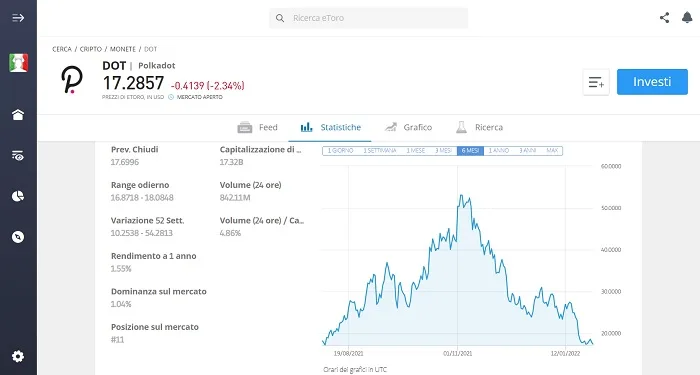Image resolution: width=700 pixels, height=375 pixels.
Task: Open the Settings gear icon
Action: tap(18, 356)
